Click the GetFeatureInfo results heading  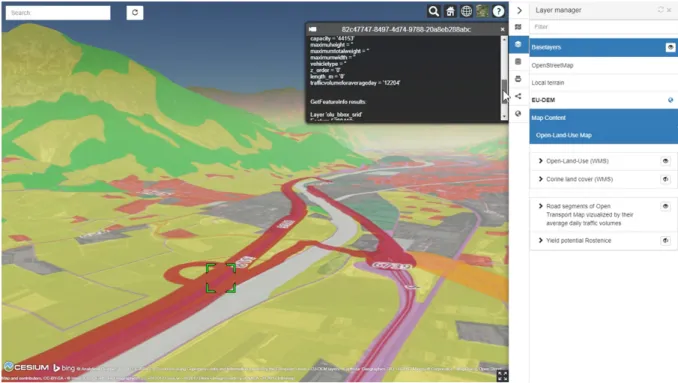click(338, 102)
